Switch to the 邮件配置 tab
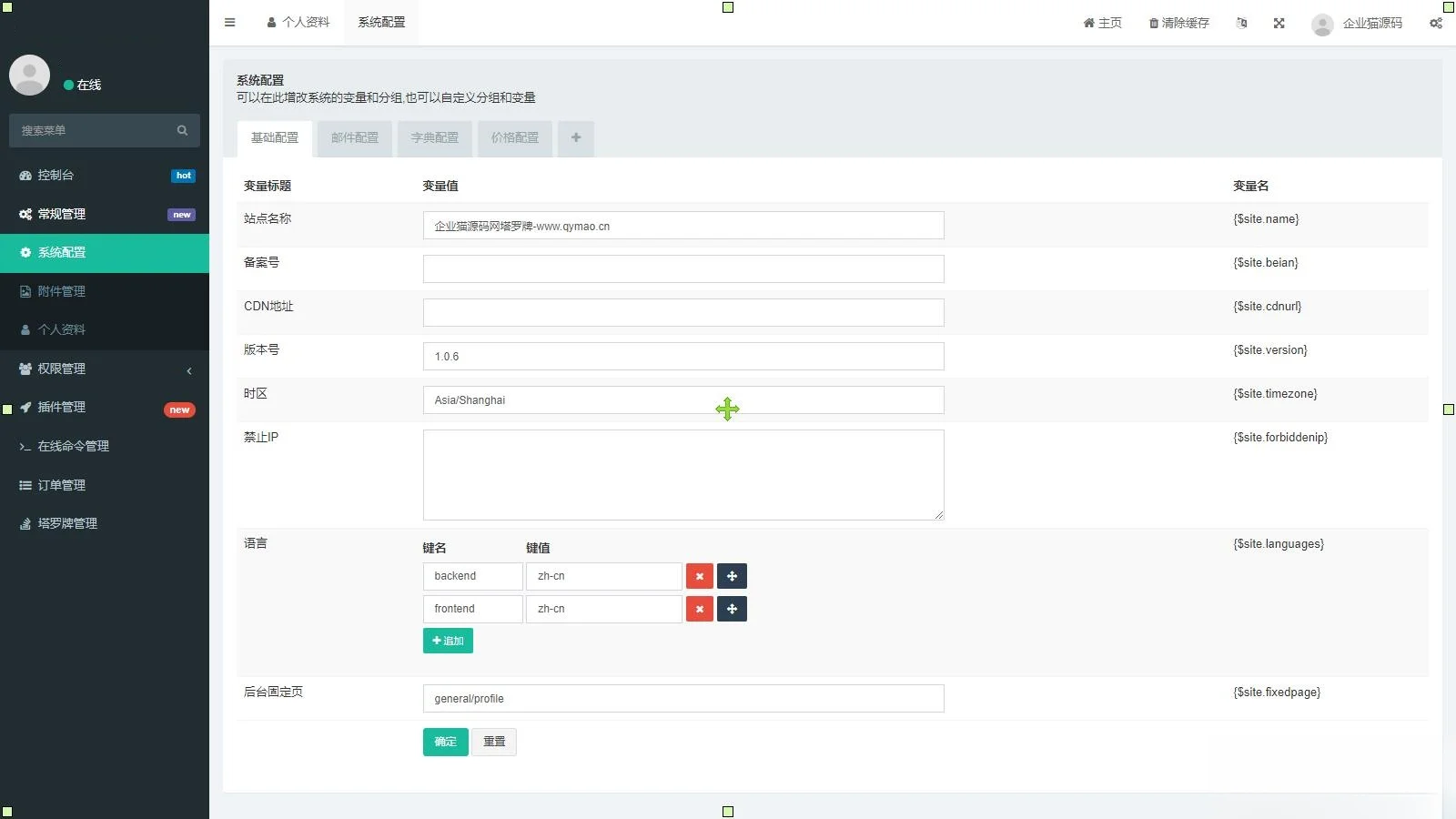Image resolution: width=1456 pixels, height=819 pixels. (354, 138)
